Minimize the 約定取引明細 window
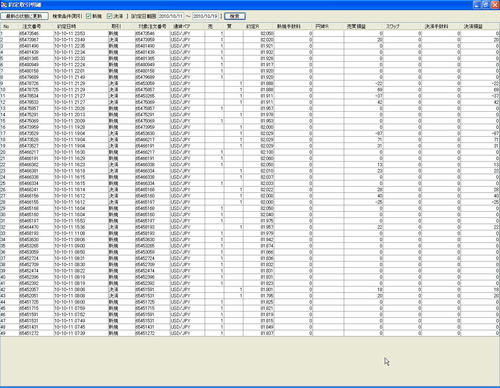This screenshot has height=388, width=500. [477, 5]
